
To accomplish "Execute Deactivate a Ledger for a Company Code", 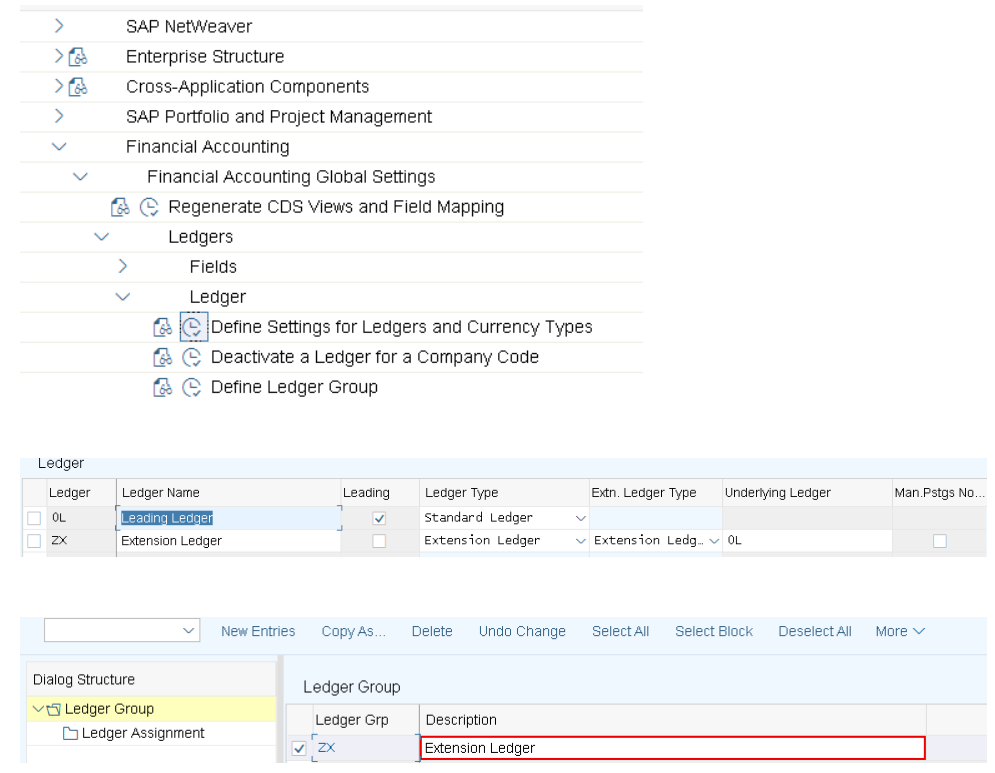I will click(x=192, y=357).
